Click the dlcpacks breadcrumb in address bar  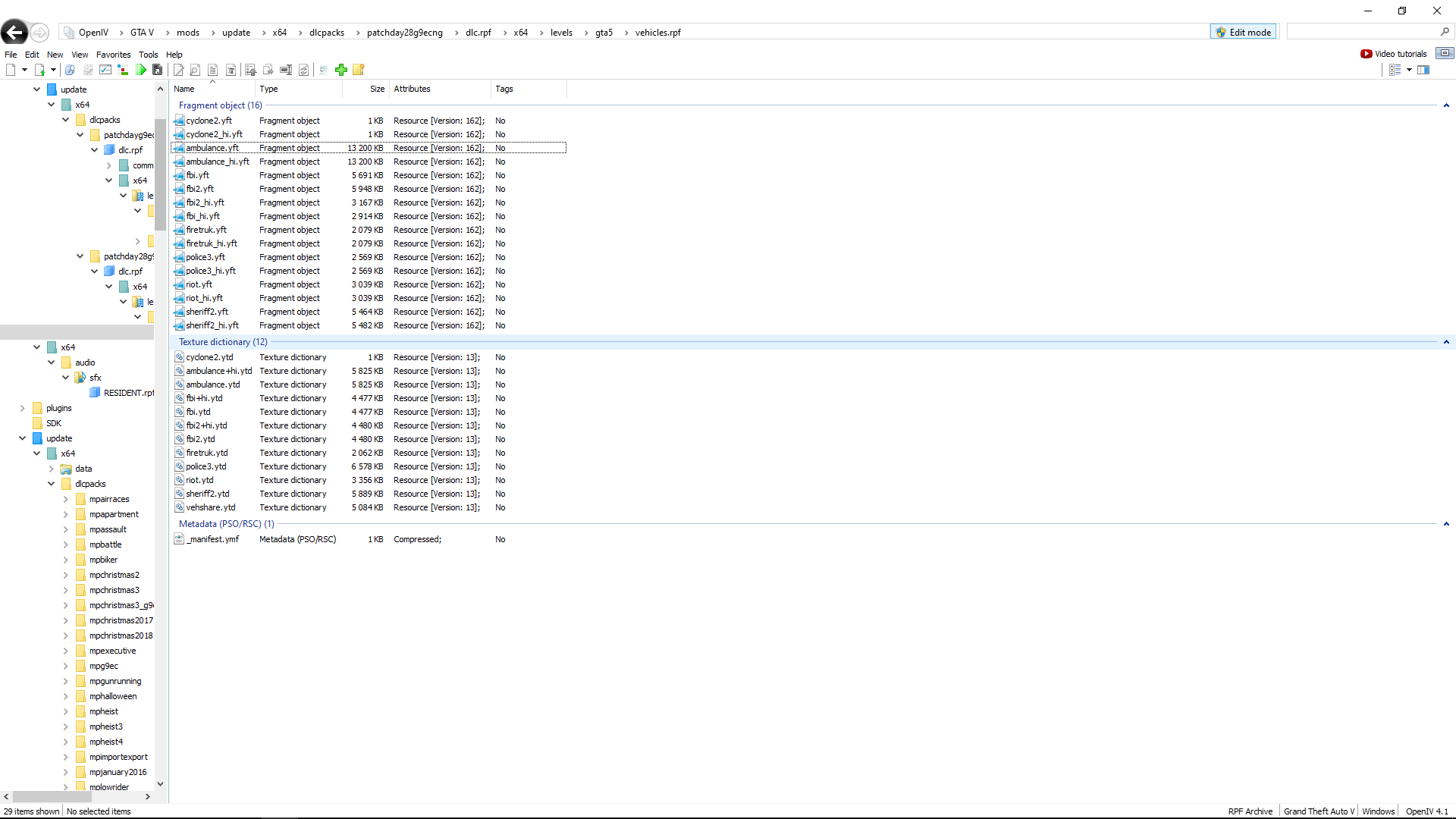pyautogui.click(x=326, y=33)
